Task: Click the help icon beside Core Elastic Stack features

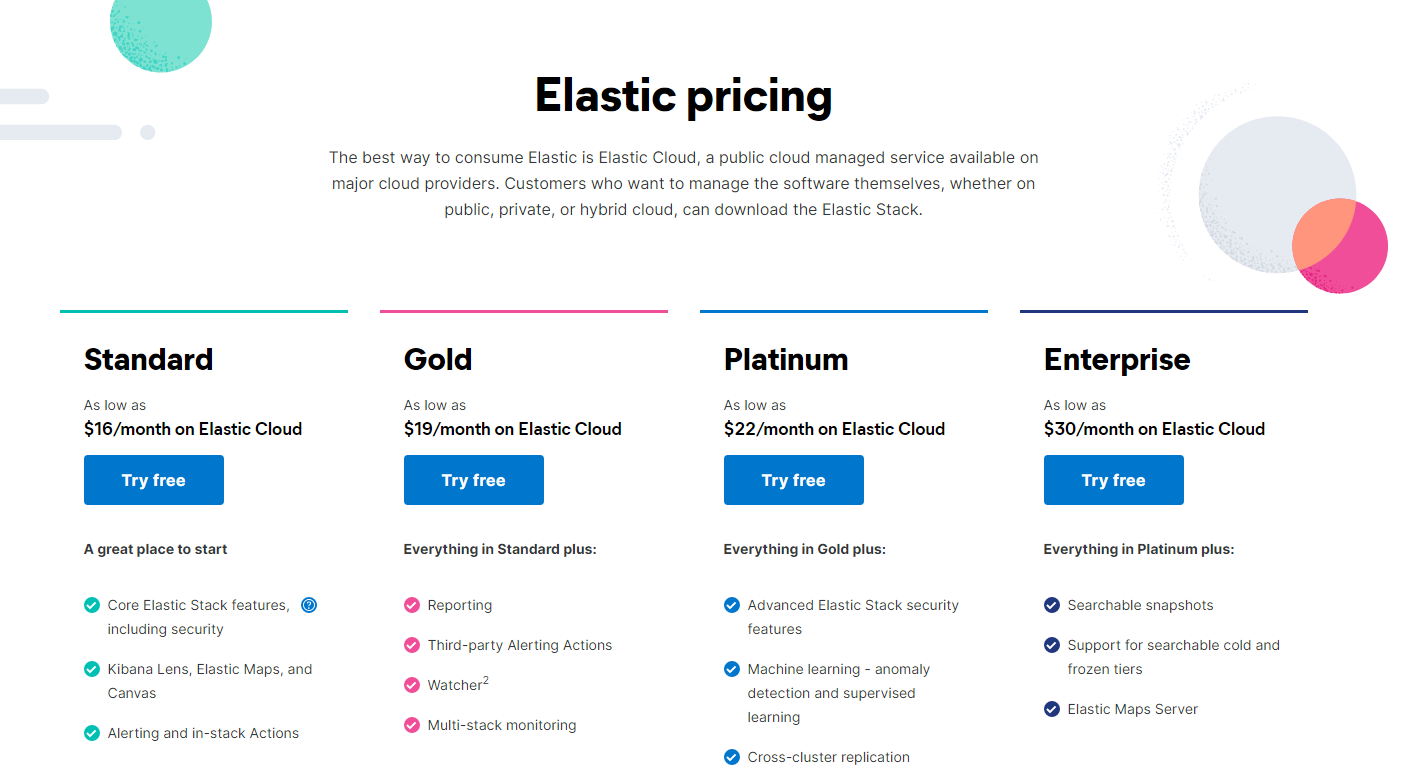Action: tap(309, 604)
